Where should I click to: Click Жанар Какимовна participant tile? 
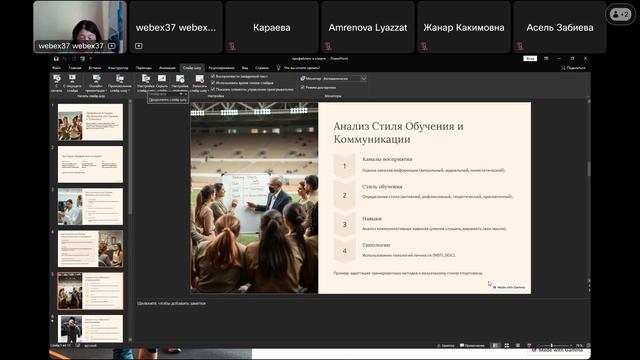pyautogui.click(x=464, y=27)
